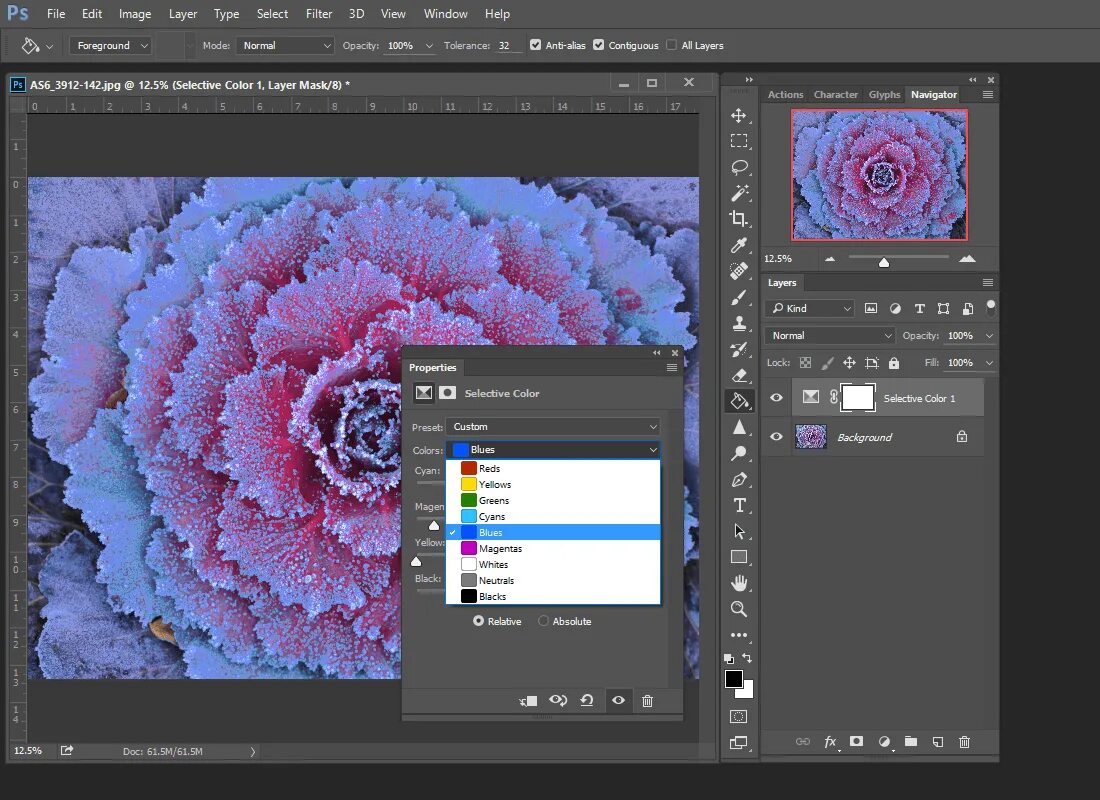This screenshot has height=800, width=1100.
Task: Open the Filter menu
Action: 318,14
